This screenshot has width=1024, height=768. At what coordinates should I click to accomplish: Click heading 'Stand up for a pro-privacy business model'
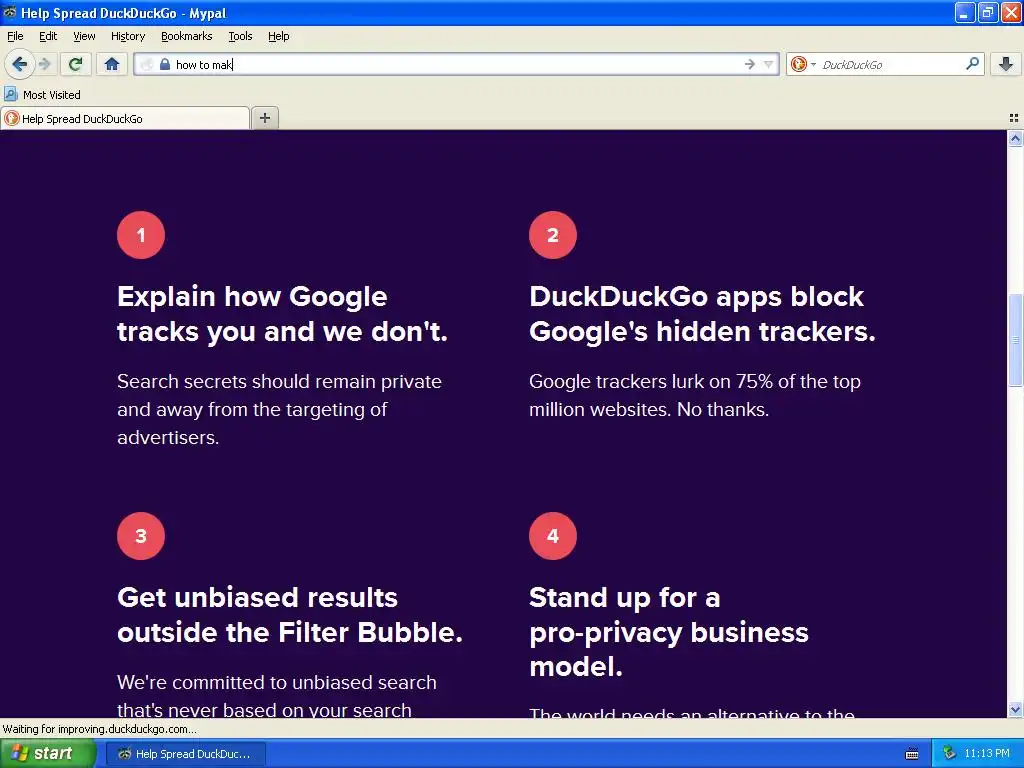669,632
